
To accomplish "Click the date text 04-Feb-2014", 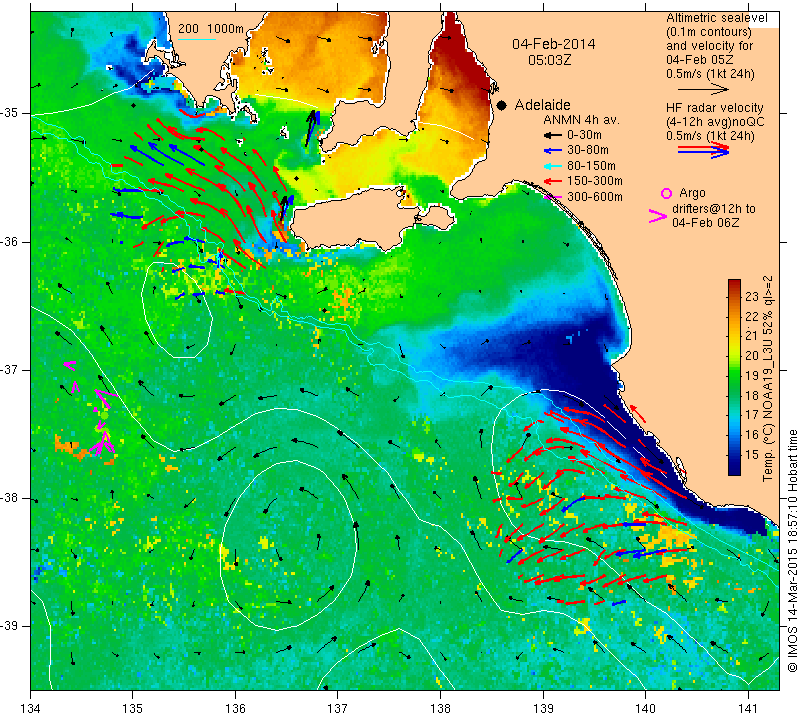I will click(x=554, y=44).
